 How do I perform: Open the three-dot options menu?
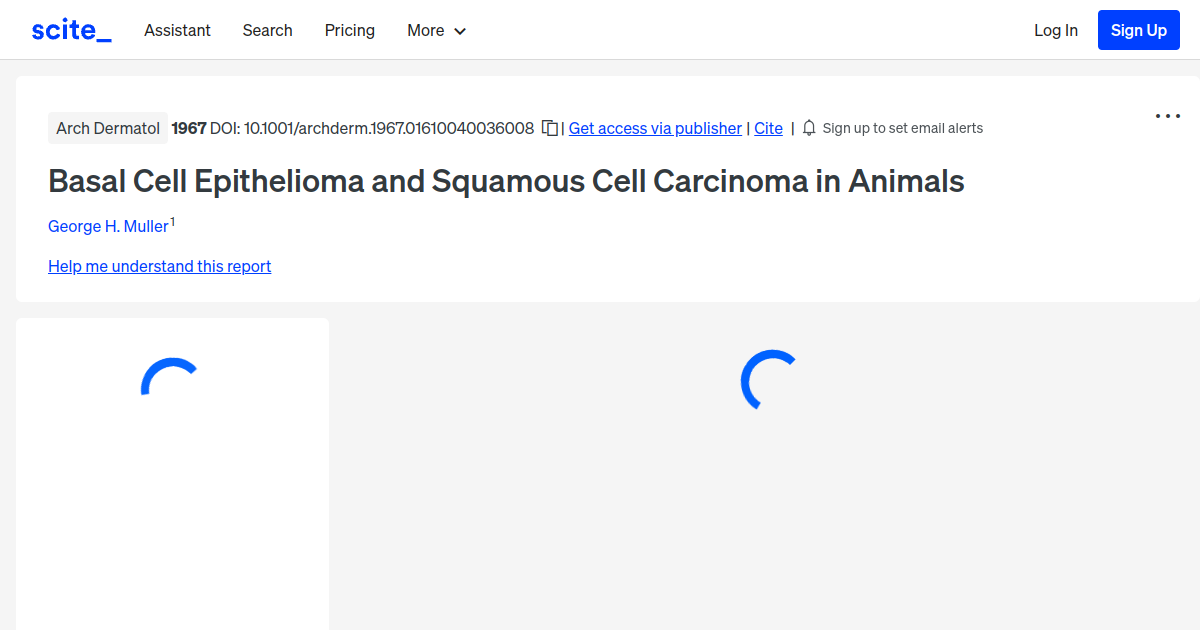tap(1167, 116)
